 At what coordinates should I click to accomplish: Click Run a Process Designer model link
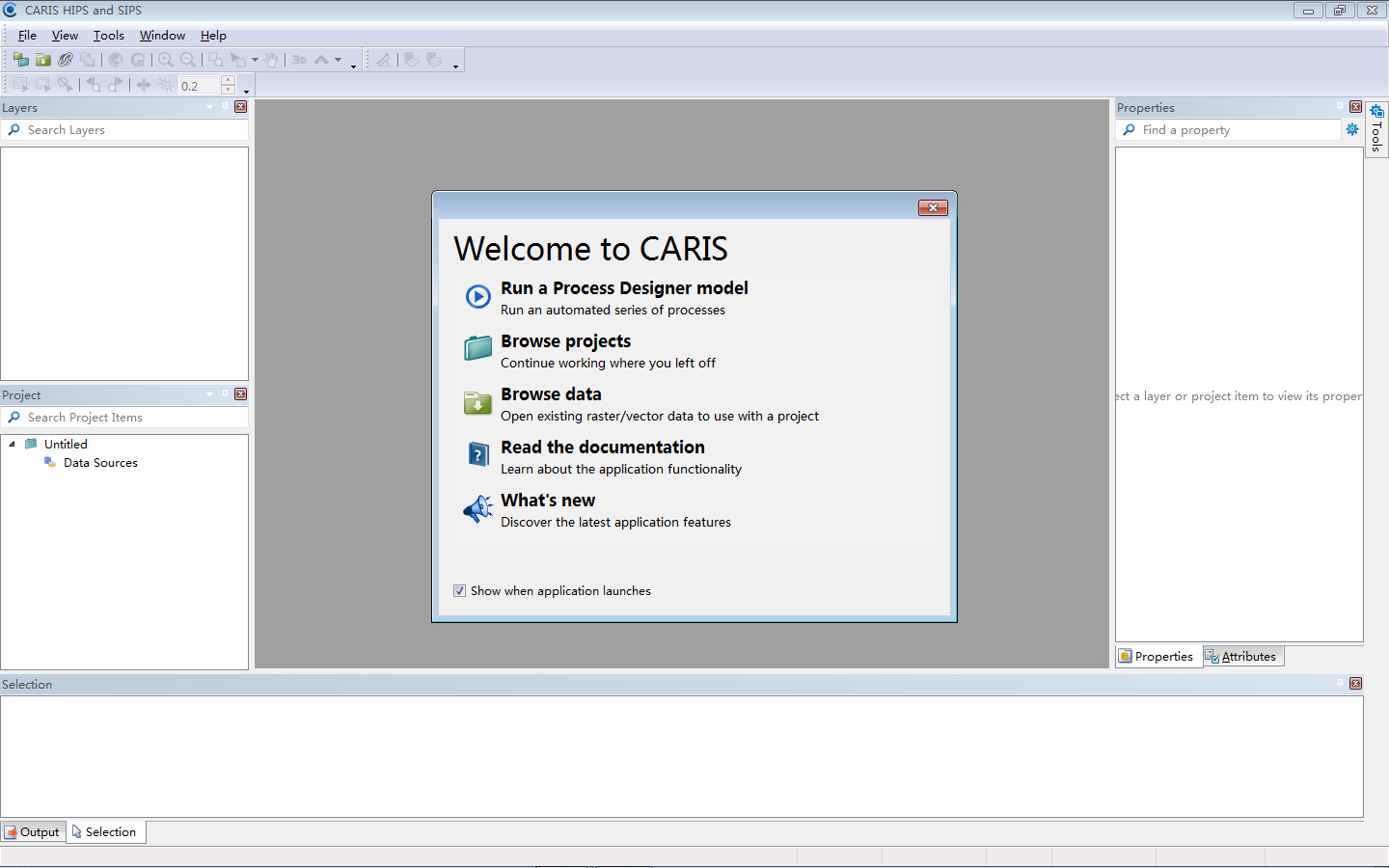click(624, 287)
